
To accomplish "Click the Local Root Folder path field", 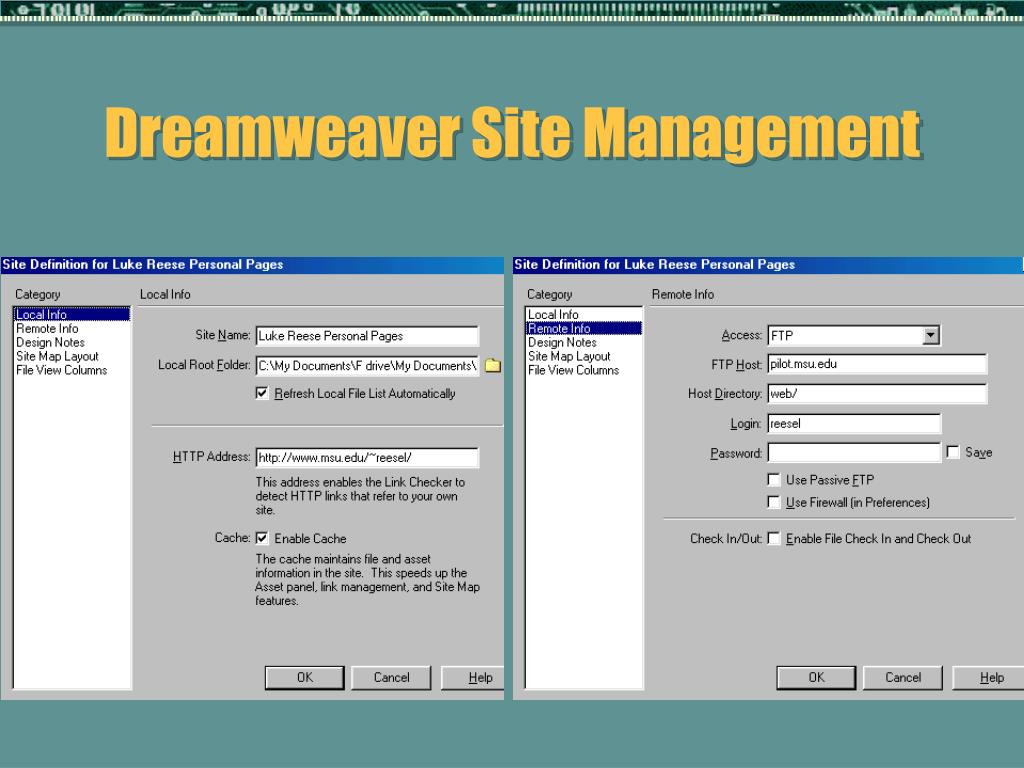I will pyautogui.click(x=367, y=366).
